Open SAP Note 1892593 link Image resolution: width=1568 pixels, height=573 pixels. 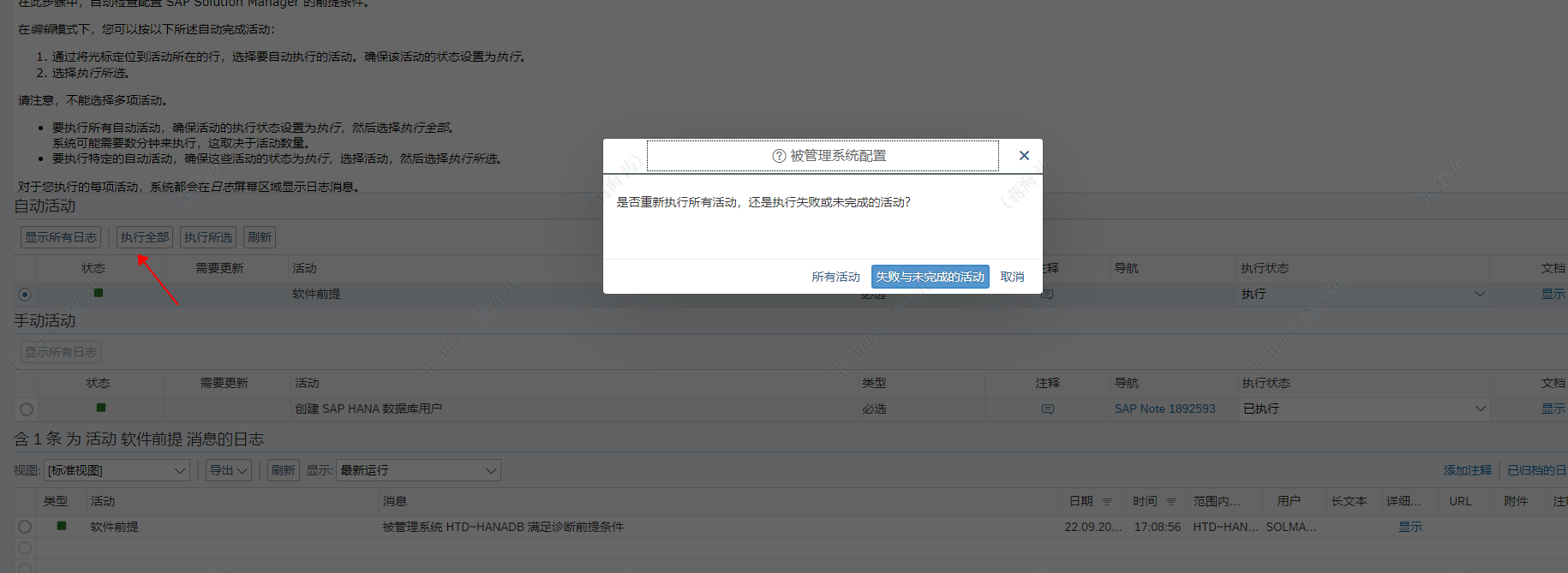pyautogui.click(x=1164, y=409)
